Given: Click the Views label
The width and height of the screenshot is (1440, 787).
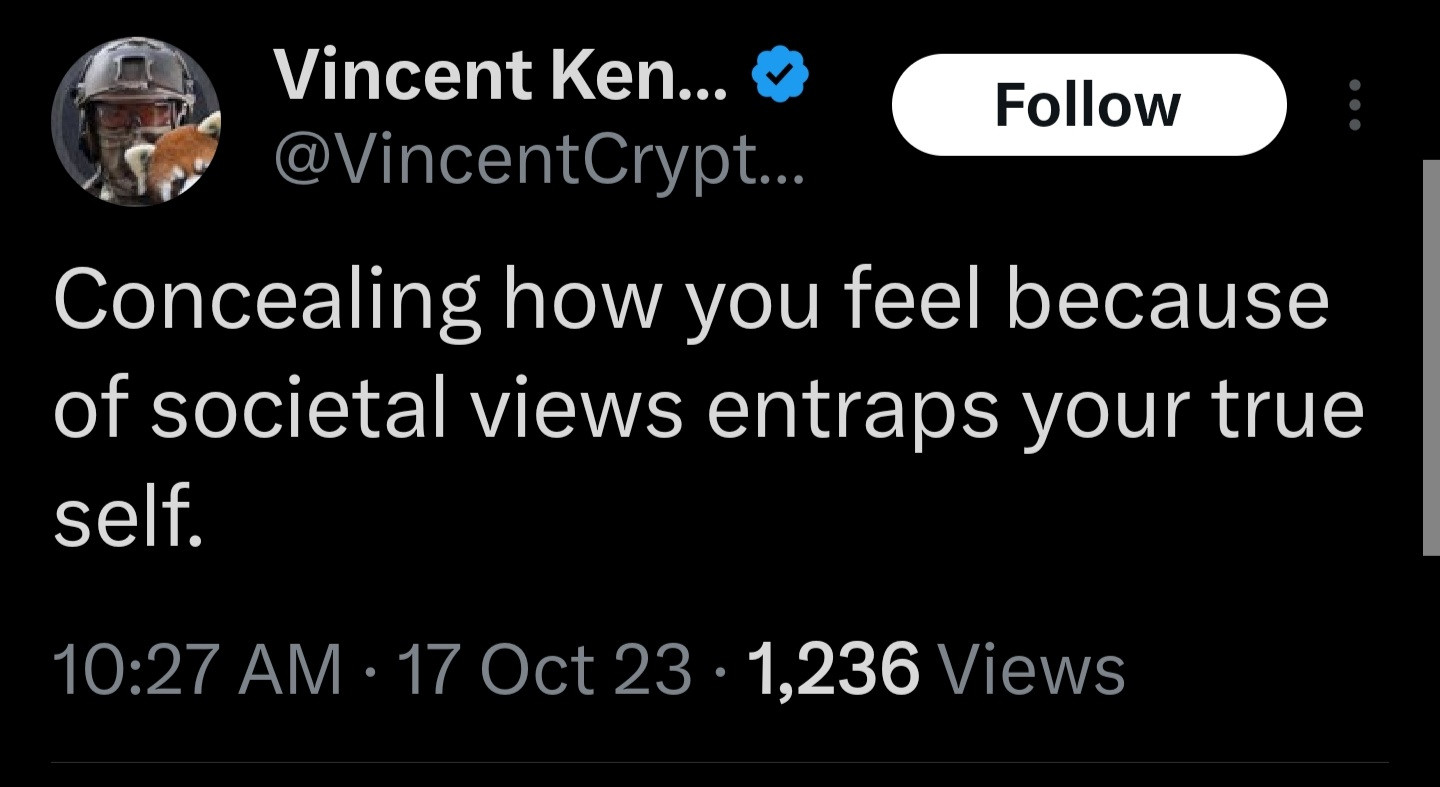Looking at the screenshot, I should [1035, 669].
